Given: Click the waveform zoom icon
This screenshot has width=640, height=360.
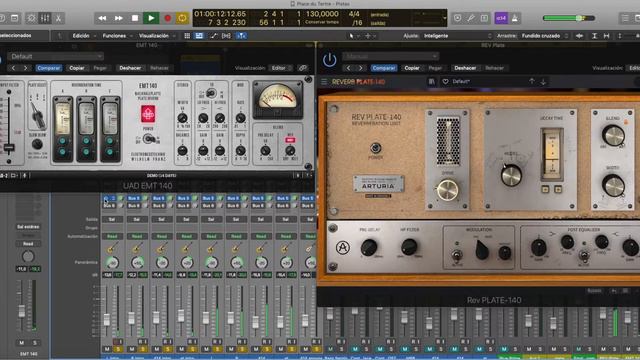Looking at the screenshot, I should 579,36.
